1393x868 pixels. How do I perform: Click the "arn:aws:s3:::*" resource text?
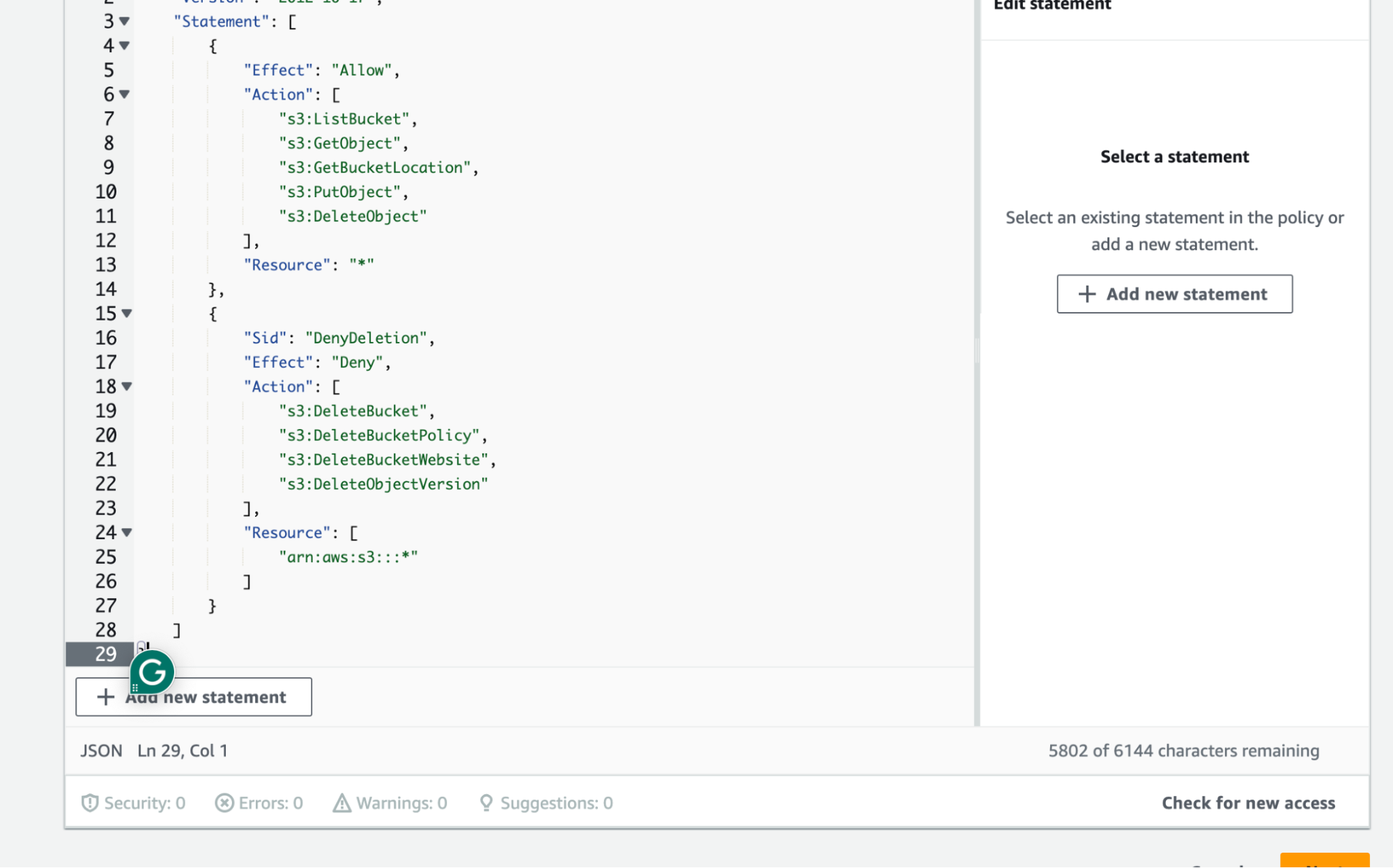pyautogui.click(x=348, y=557)
